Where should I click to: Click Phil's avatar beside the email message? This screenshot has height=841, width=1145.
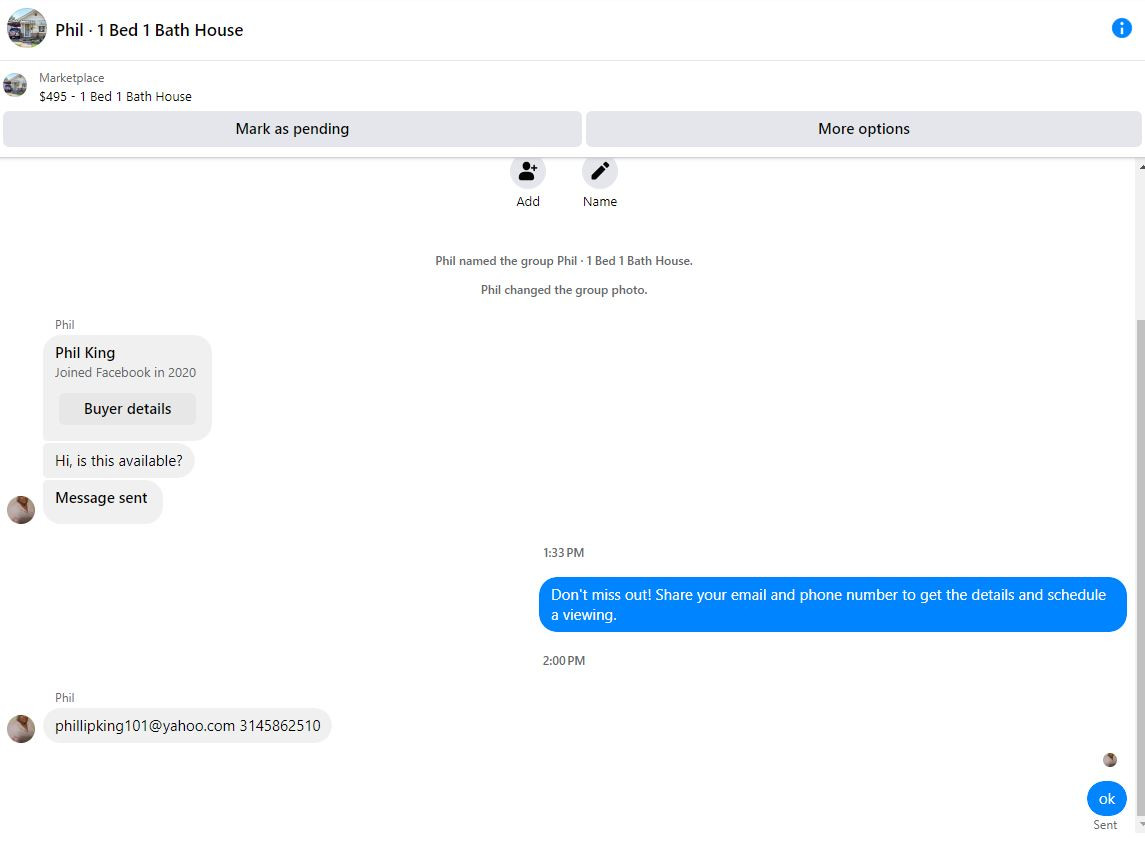pyautogui.click(x=20, y=729)
